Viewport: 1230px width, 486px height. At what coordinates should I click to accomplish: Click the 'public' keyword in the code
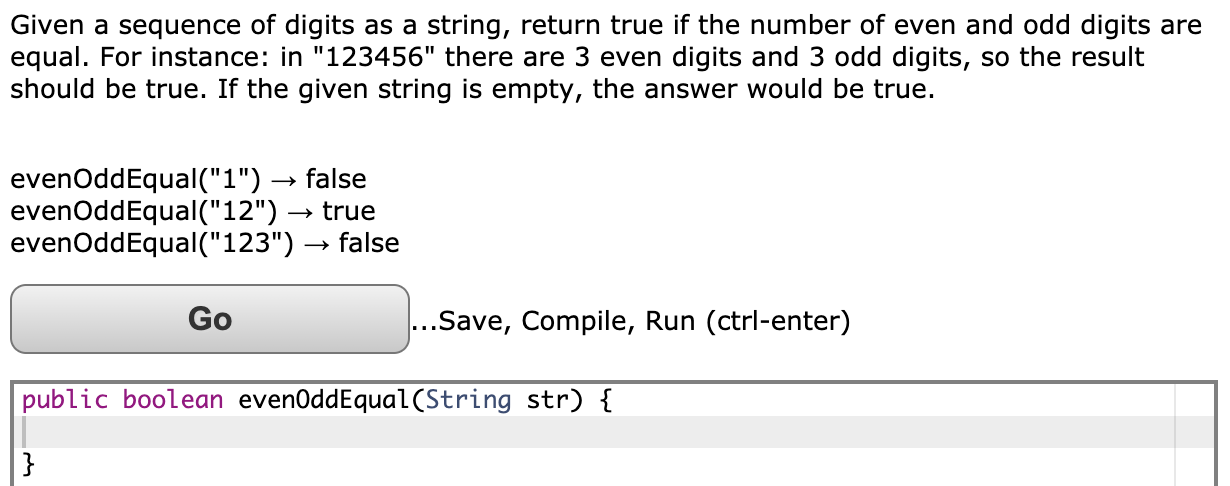click(x=65, y=401)
